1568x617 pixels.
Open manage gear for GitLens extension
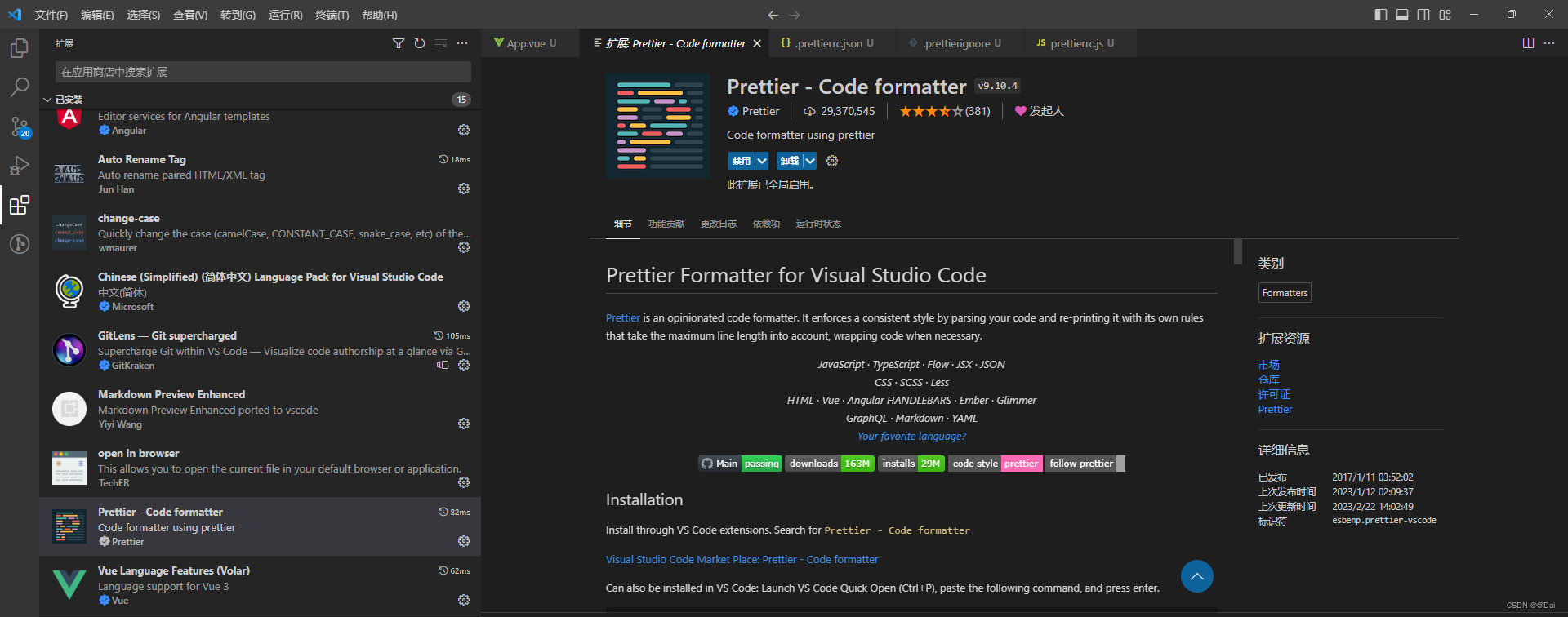[x=464, y=365]
